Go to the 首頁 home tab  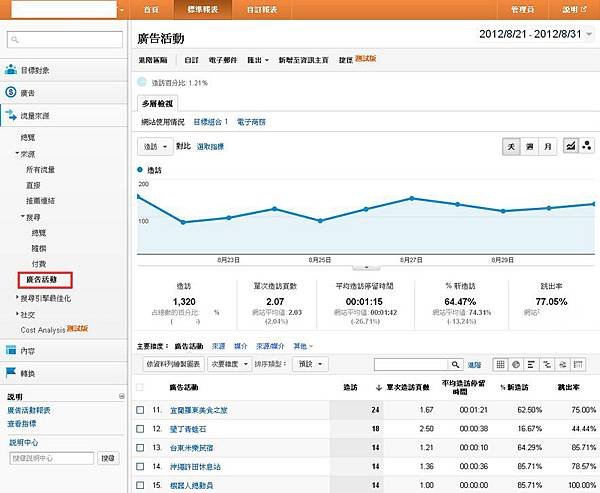point(152,10)
